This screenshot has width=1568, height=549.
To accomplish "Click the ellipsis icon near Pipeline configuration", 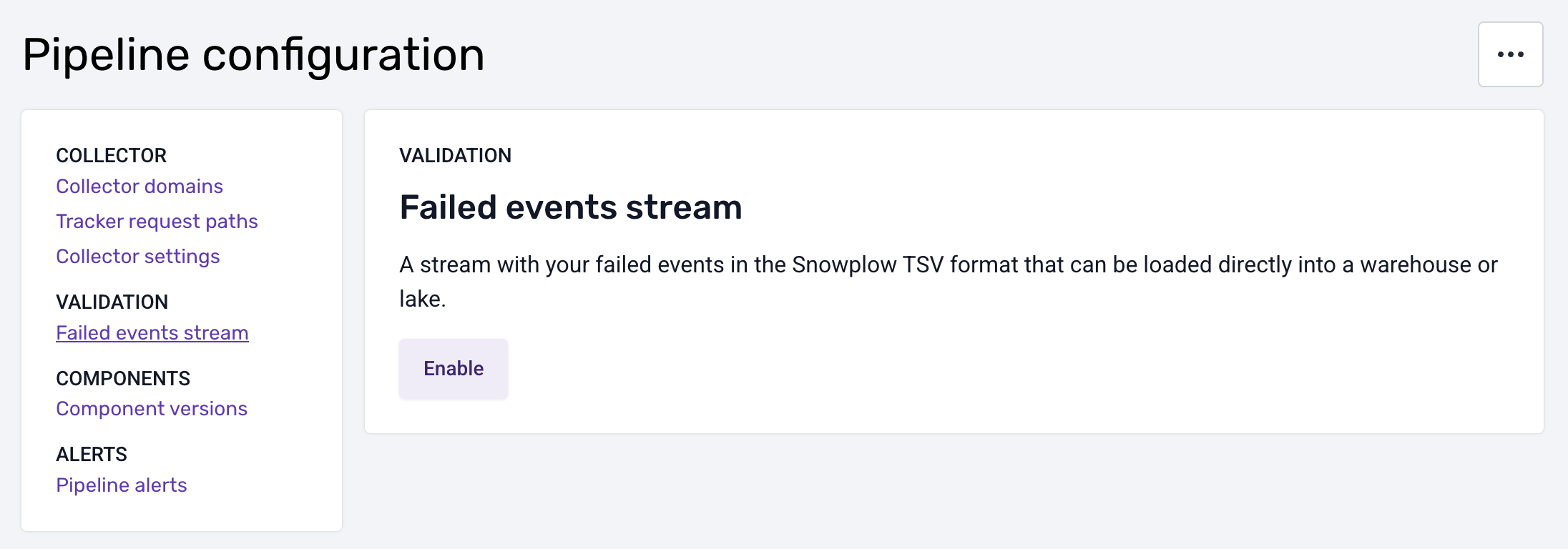I will coord(1510,54).
